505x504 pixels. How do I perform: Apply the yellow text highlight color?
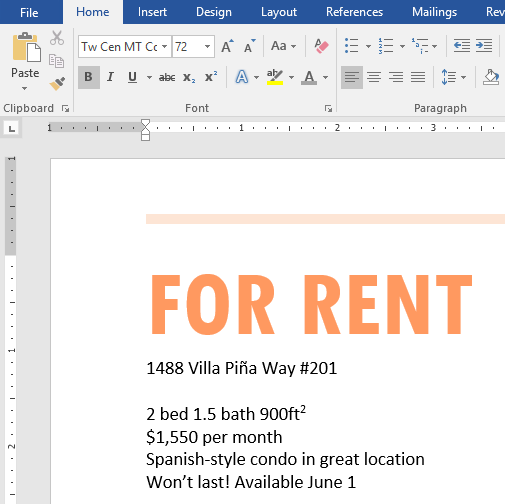(275, 77)
